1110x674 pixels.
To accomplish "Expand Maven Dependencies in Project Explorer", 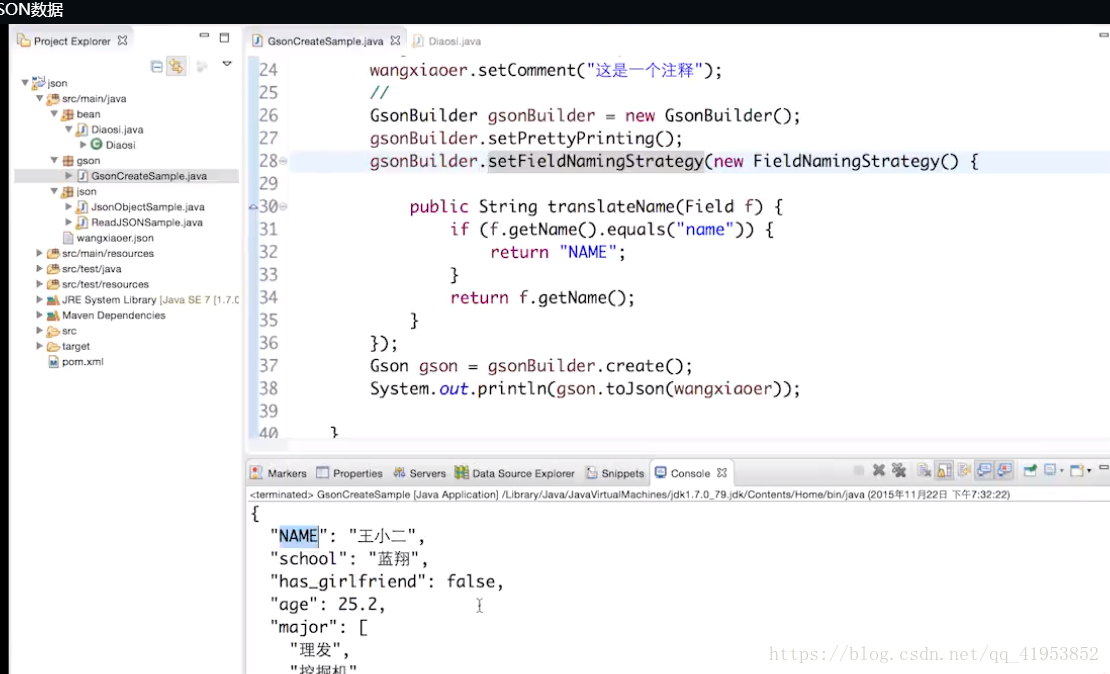I will point(38,315).
